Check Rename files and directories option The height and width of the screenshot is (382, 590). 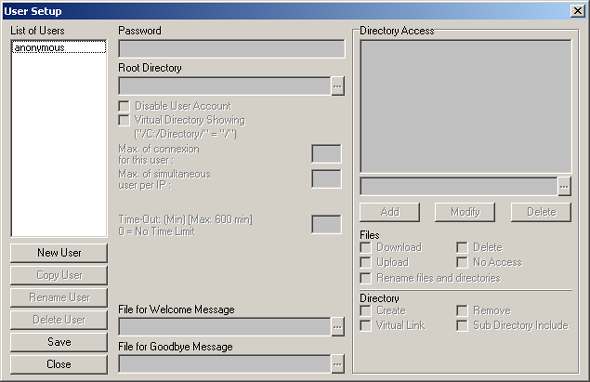click(x=365, y=278)
